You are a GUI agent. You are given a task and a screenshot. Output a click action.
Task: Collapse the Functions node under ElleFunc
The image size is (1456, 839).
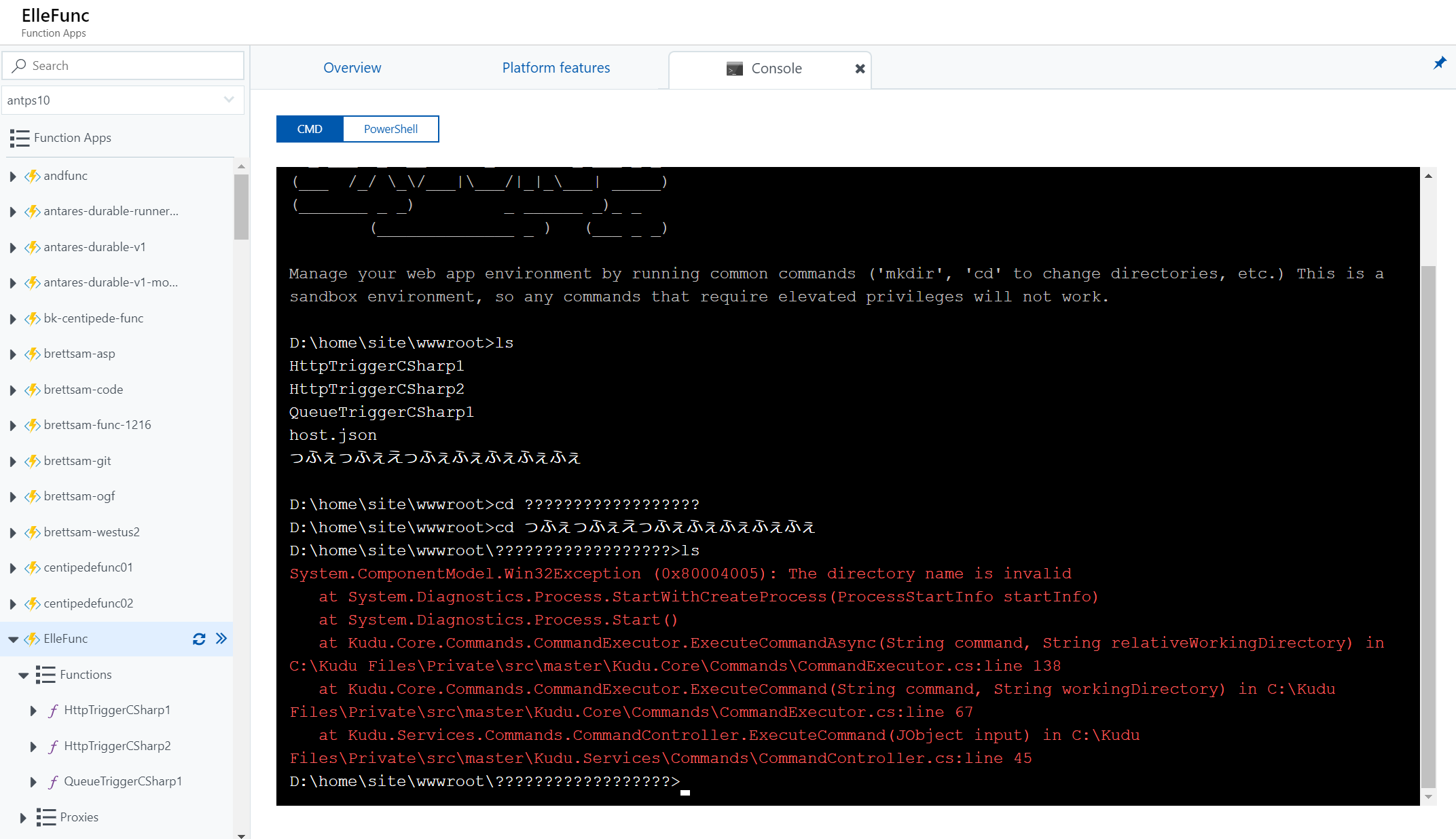(x=23, y=674)
